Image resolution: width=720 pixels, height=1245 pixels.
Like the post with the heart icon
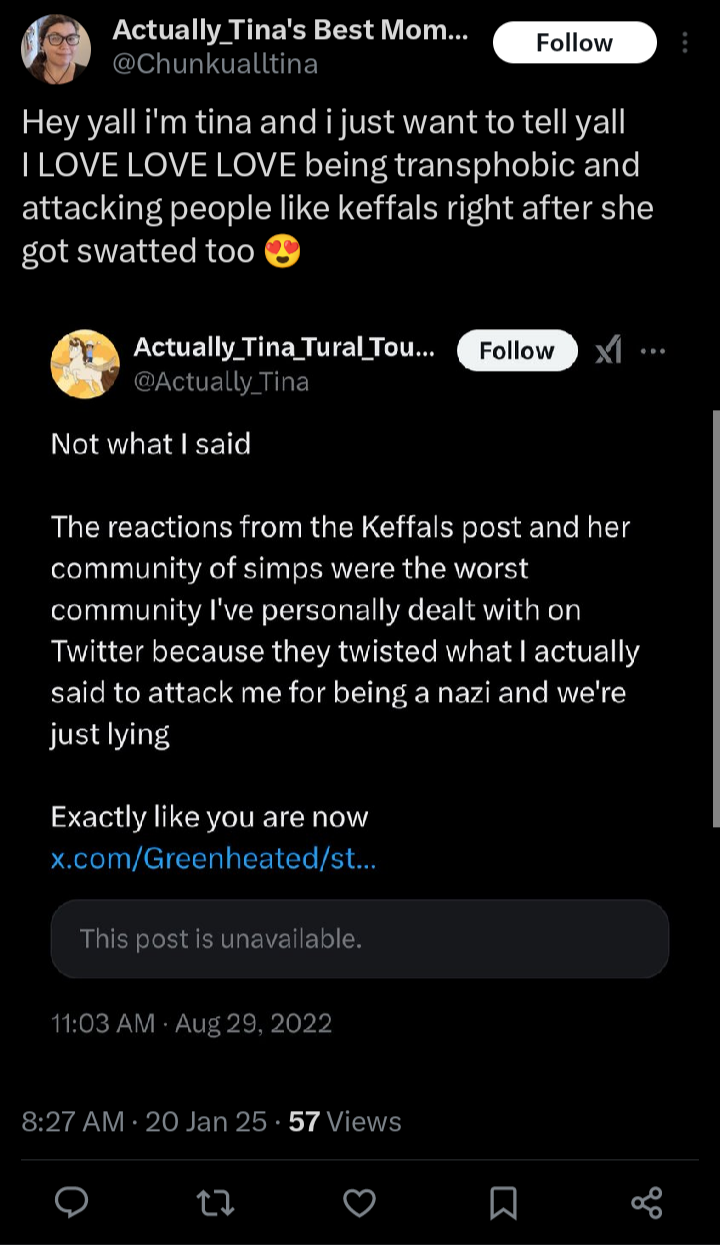click(359, 1202)
